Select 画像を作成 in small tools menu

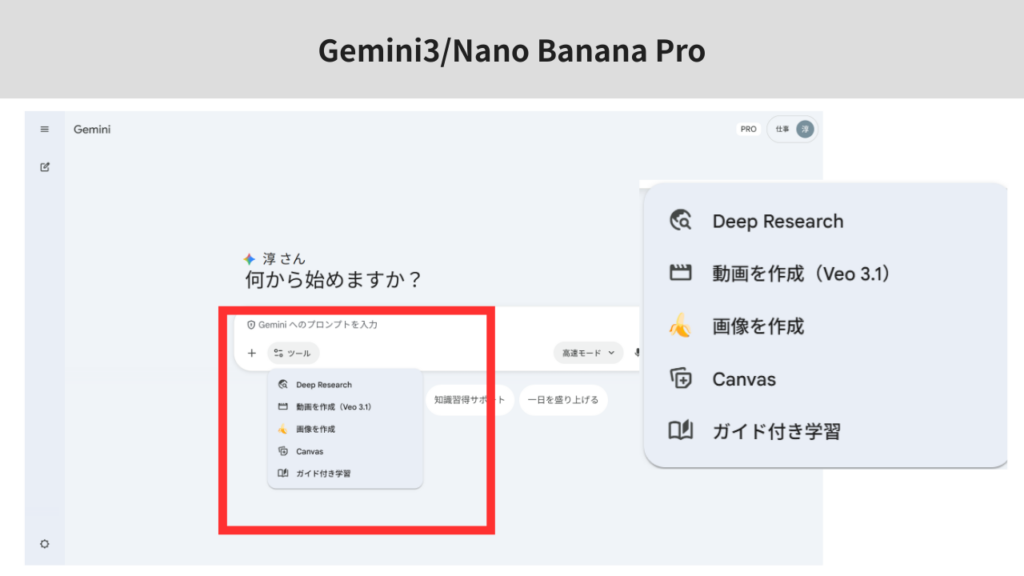coord(315,429)
